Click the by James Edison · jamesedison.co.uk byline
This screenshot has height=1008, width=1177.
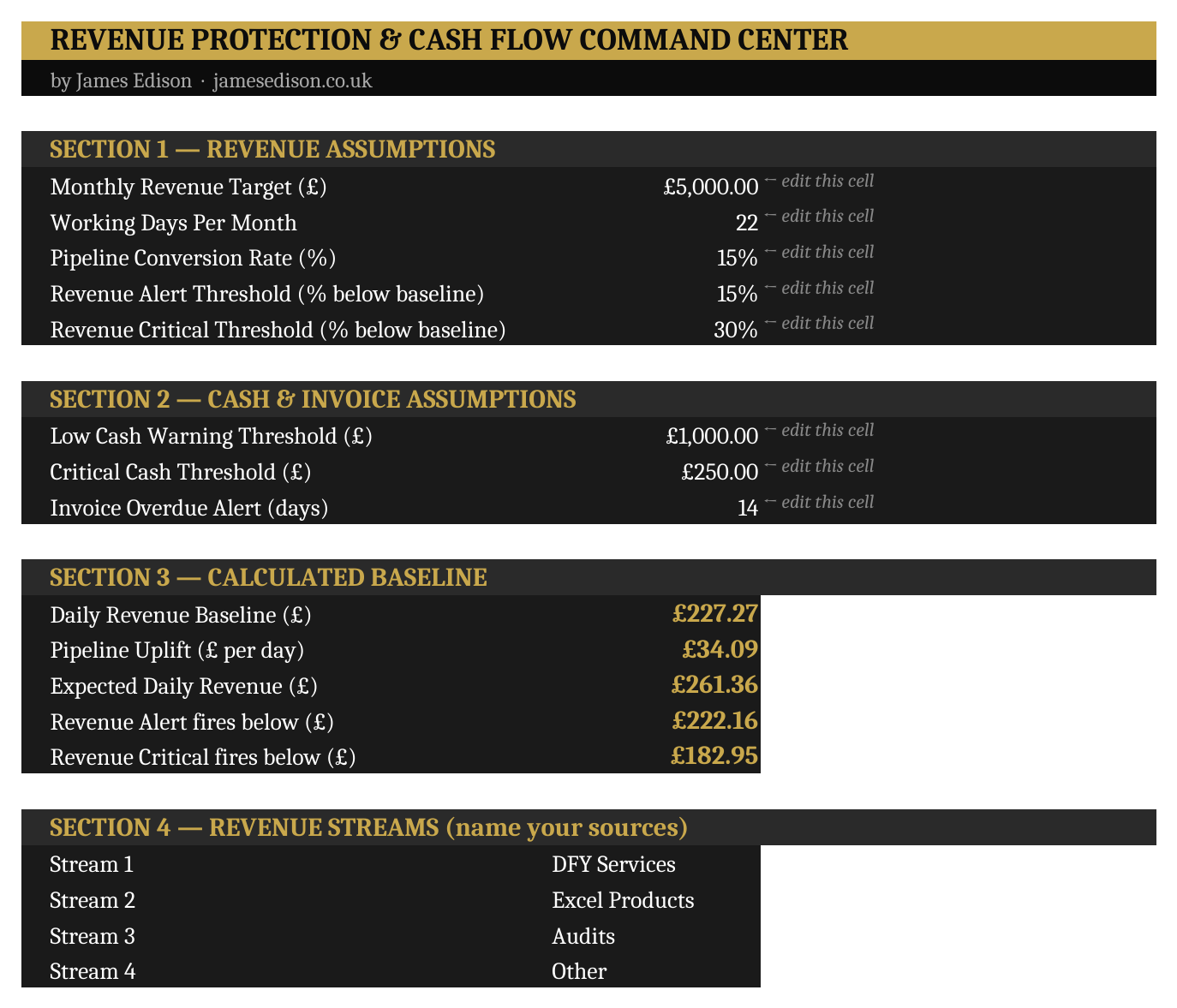click(211, 81)
